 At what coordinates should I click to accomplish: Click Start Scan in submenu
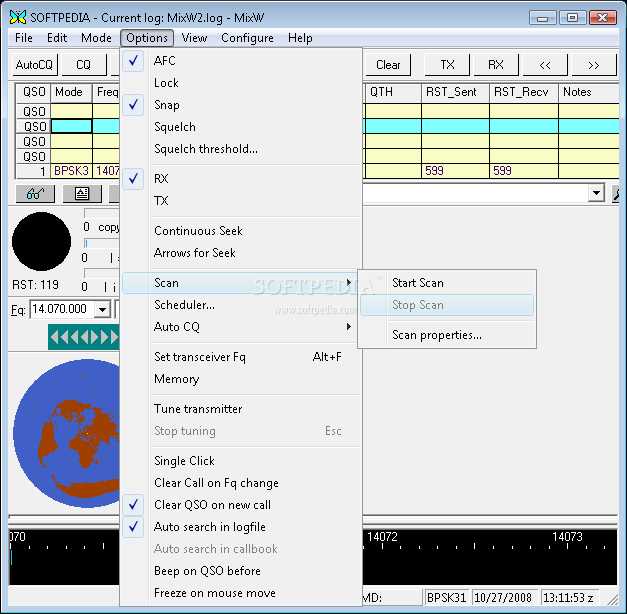[x=447, y=283]
